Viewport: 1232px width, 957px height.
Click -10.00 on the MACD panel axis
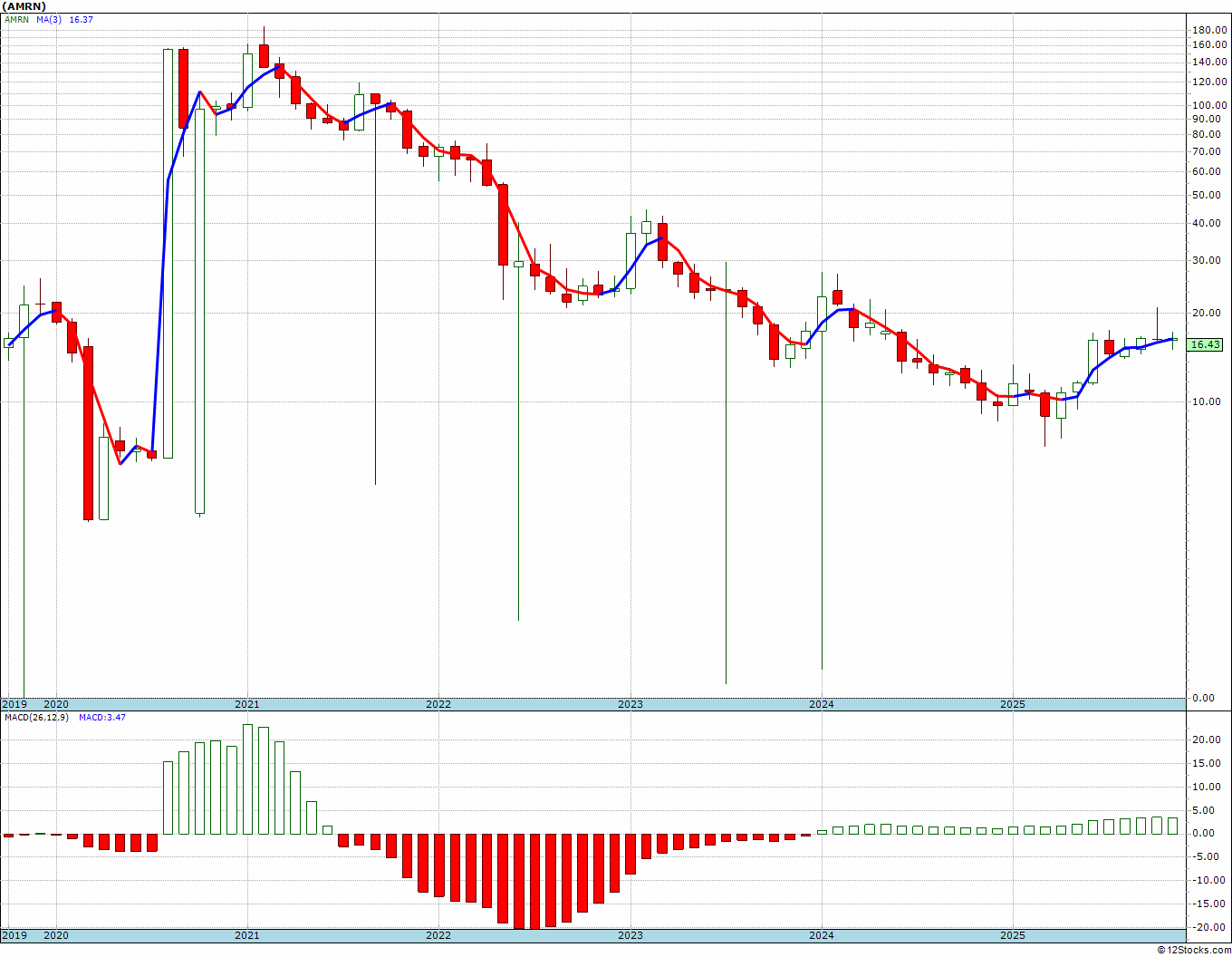1210,881
